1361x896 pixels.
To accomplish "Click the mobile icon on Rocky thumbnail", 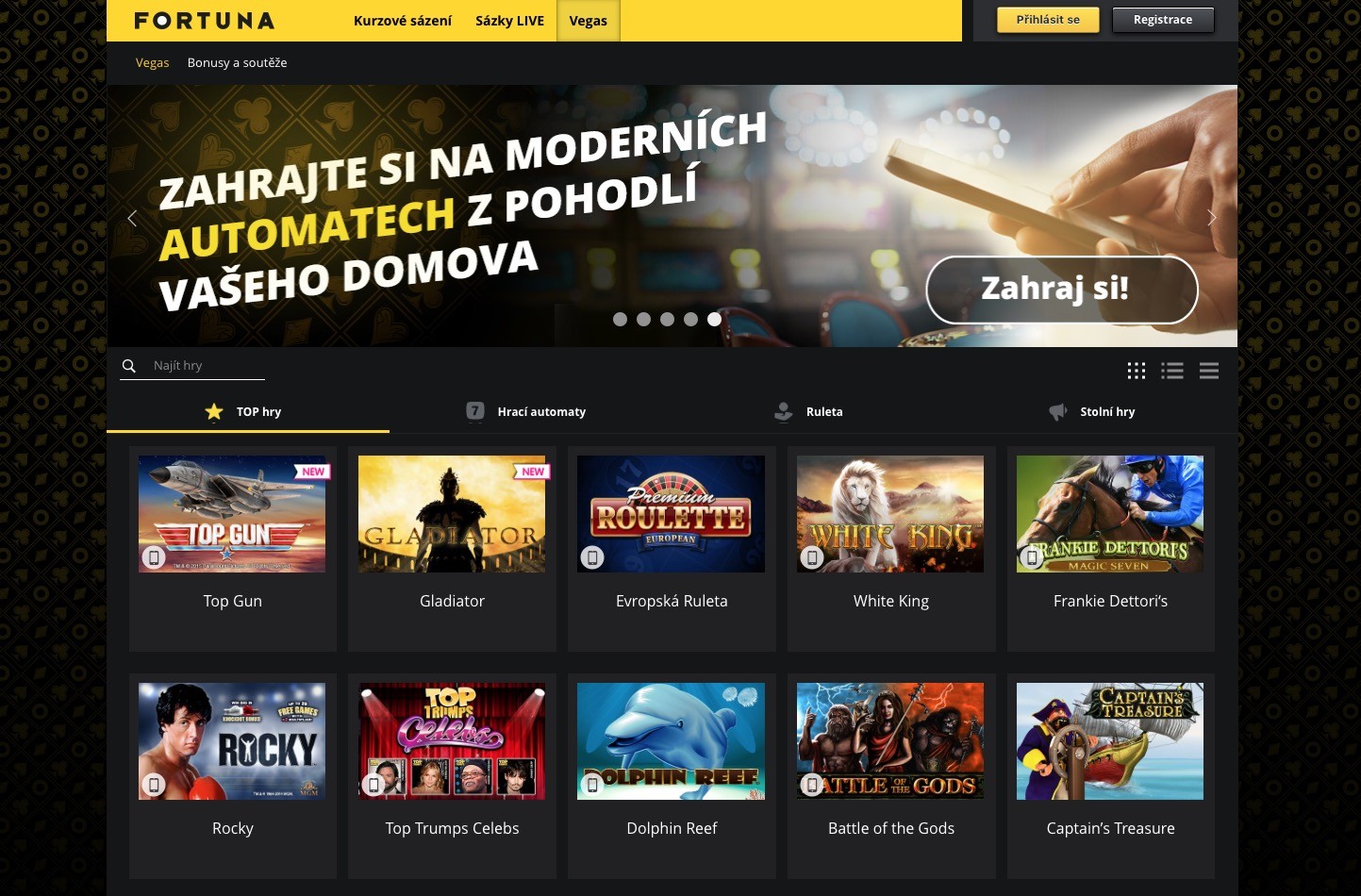I will 154,785.
